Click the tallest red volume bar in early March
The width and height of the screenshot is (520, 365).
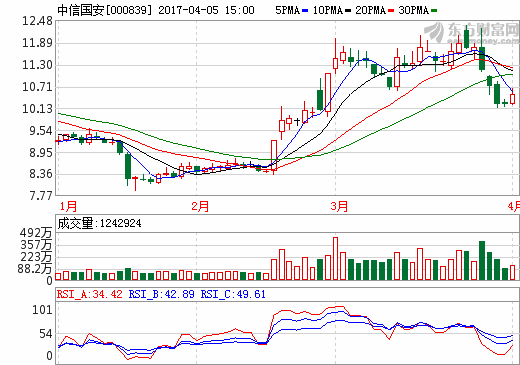[x=335, y=258]
